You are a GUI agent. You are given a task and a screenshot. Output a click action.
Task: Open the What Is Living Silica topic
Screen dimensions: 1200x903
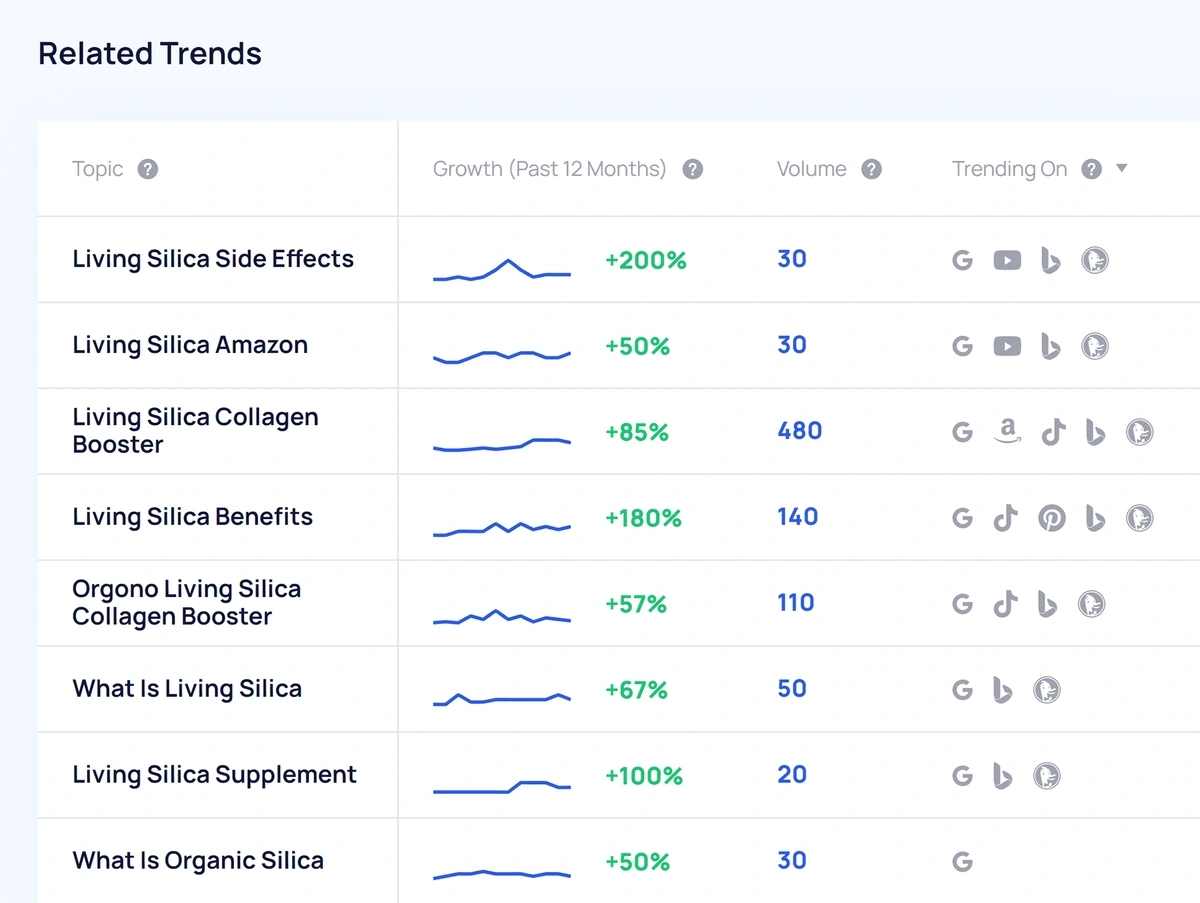click(187, 689)
